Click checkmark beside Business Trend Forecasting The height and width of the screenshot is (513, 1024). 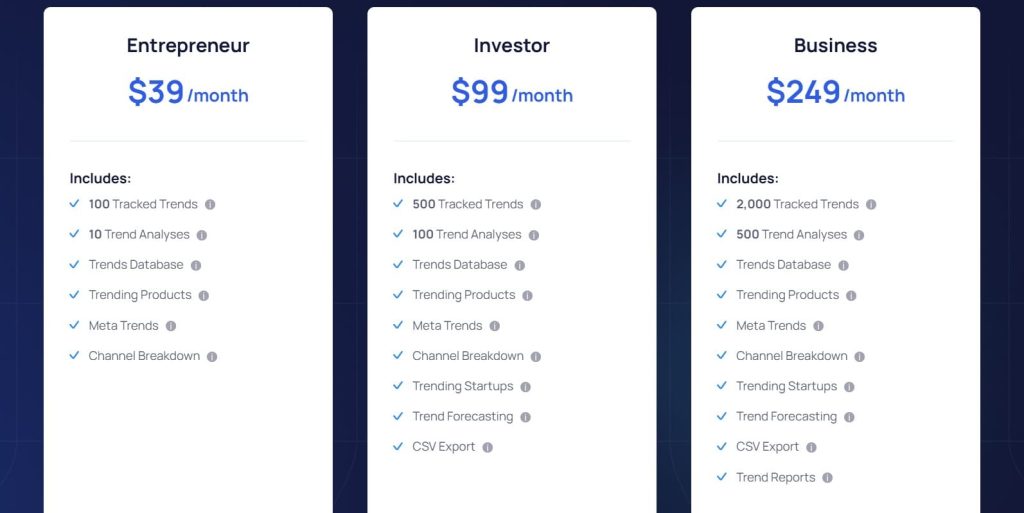click(x=722, y=416)
